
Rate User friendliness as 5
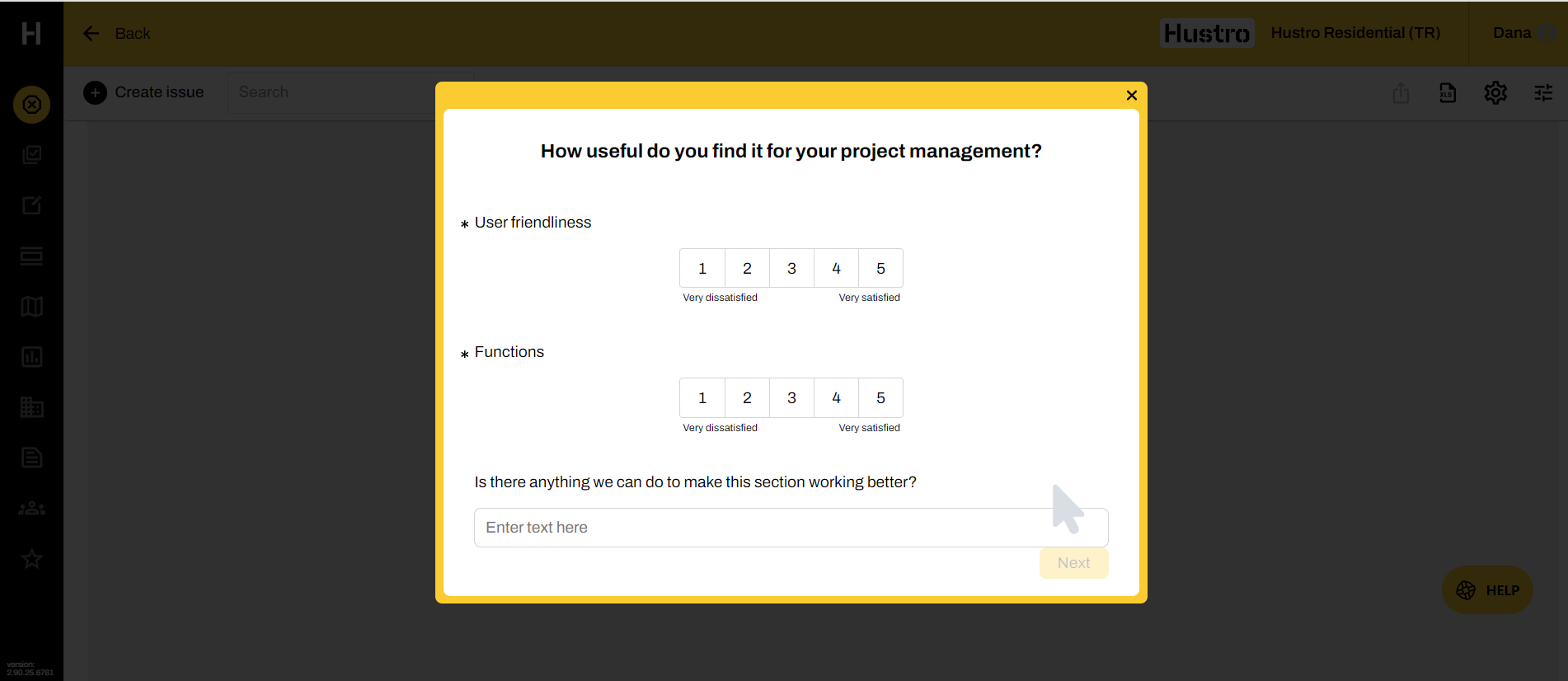880,268
